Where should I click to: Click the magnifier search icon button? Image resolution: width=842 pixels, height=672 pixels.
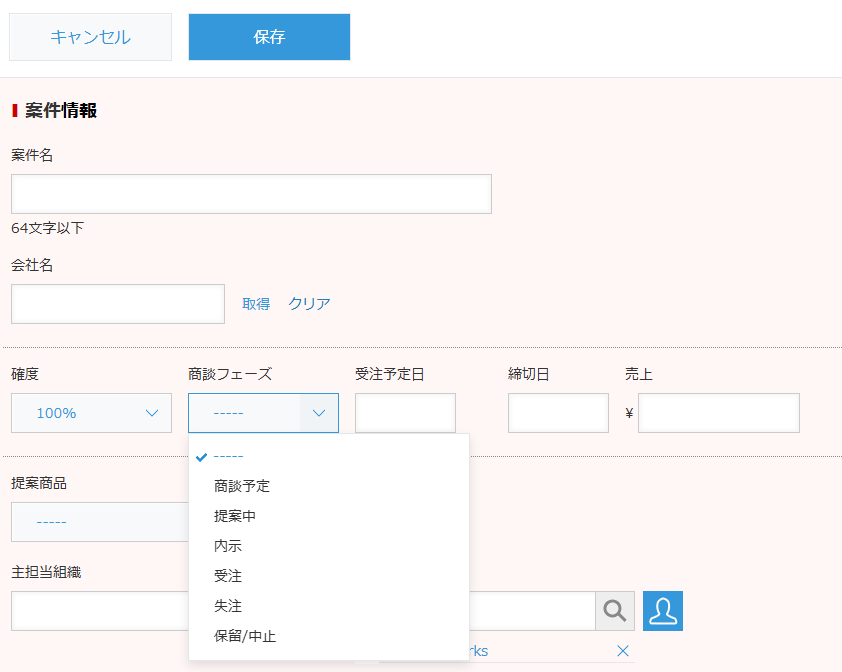point(615,611)
